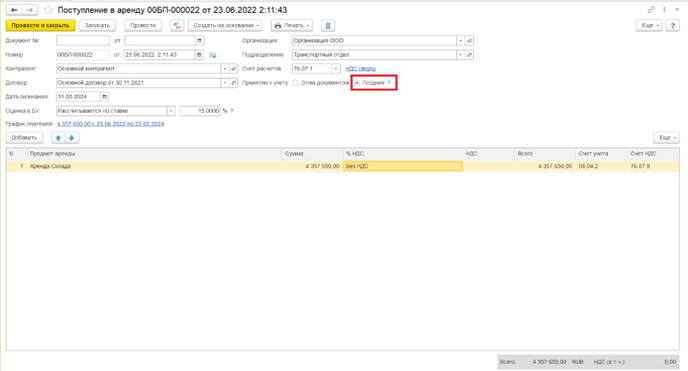688x371 pixels.
Task: Click % НДС column header
Action: click(x=402, y=154)
